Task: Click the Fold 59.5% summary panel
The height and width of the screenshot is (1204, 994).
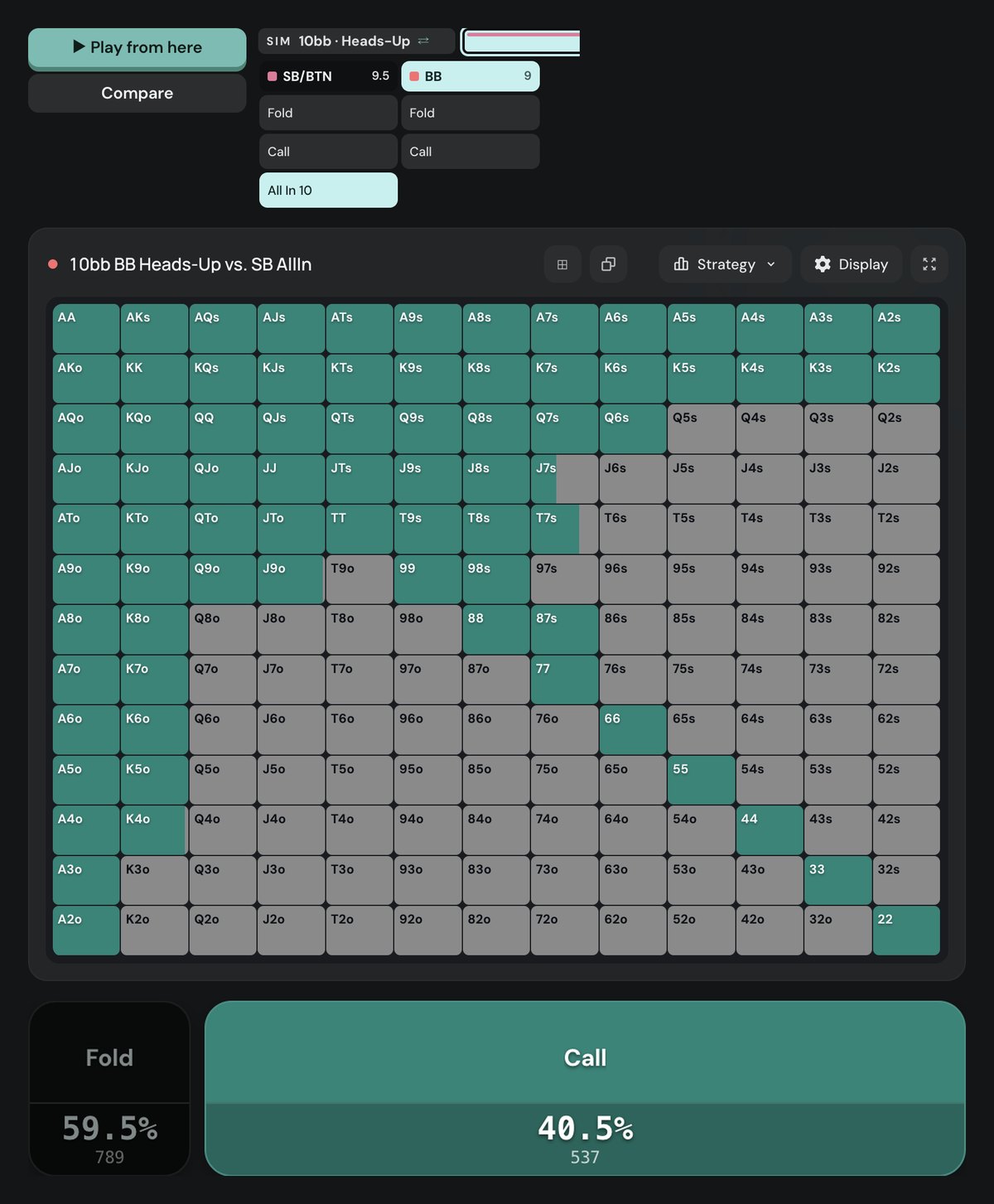Action: point(110,1088)
